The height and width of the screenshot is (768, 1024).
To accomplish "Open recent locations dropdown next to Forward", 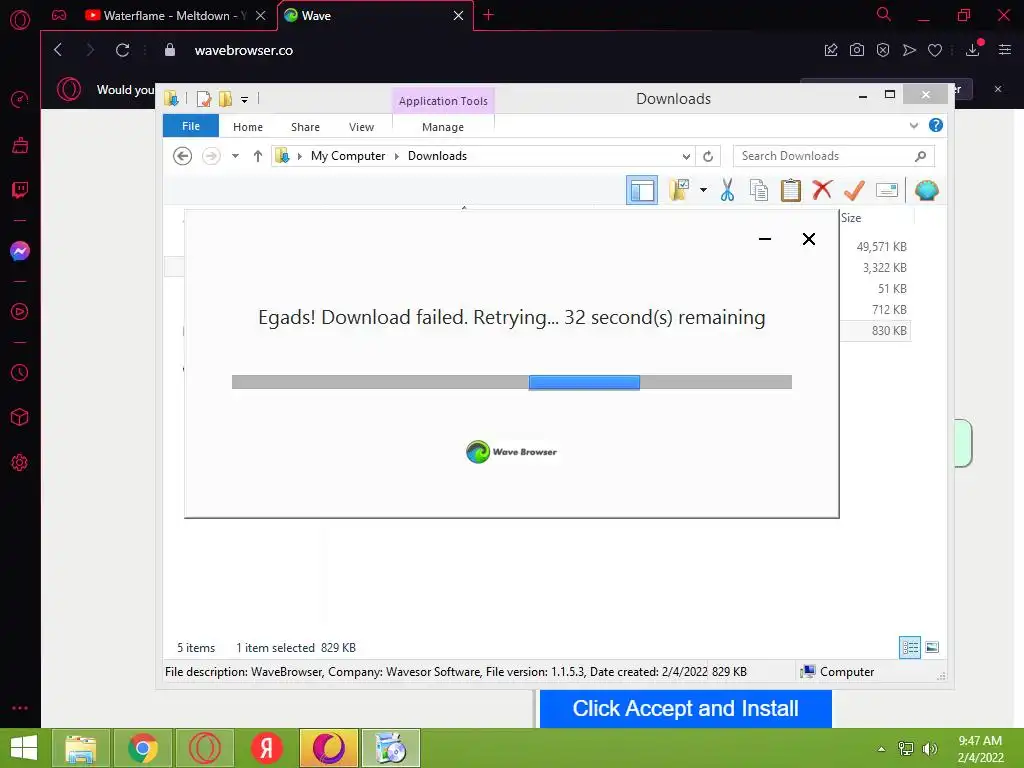I will click(235, 156).
